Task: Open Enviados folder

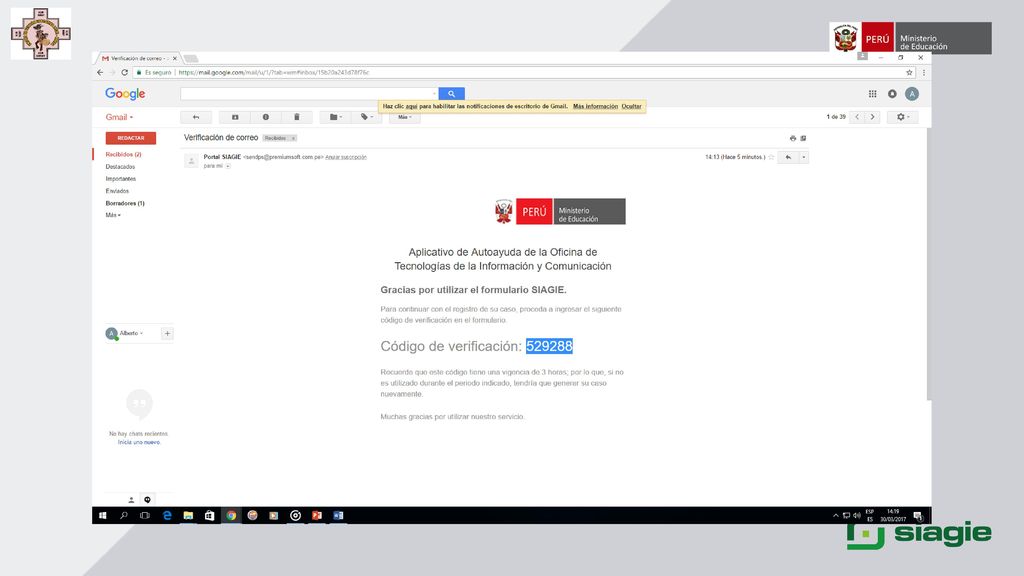Action: [117, 191]
